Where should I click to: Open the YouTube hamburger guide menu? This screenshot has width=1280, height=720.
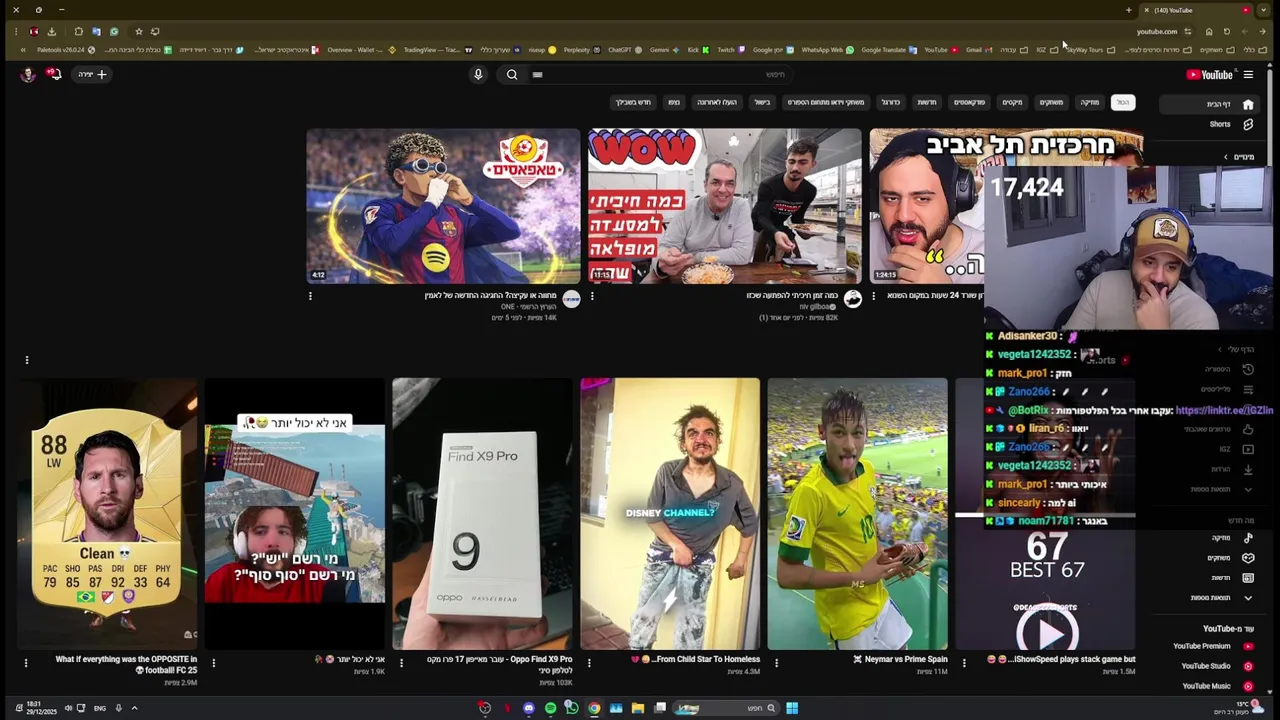point(1248,74)
